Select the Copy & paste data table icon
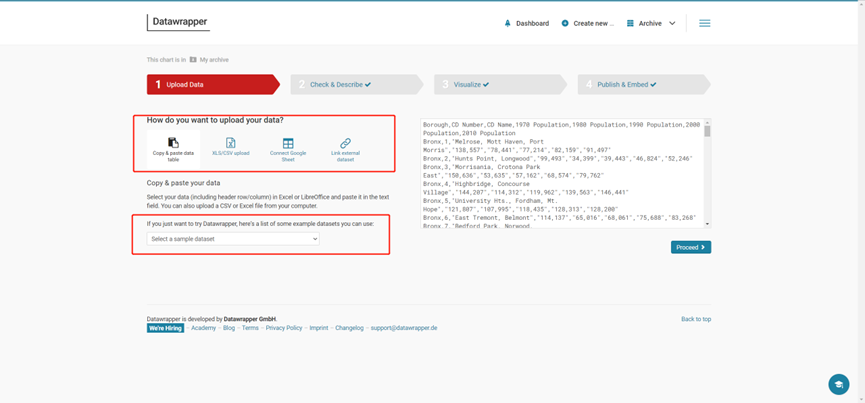The width and height of the screenshot is (865, 403). tap(173, 143)
